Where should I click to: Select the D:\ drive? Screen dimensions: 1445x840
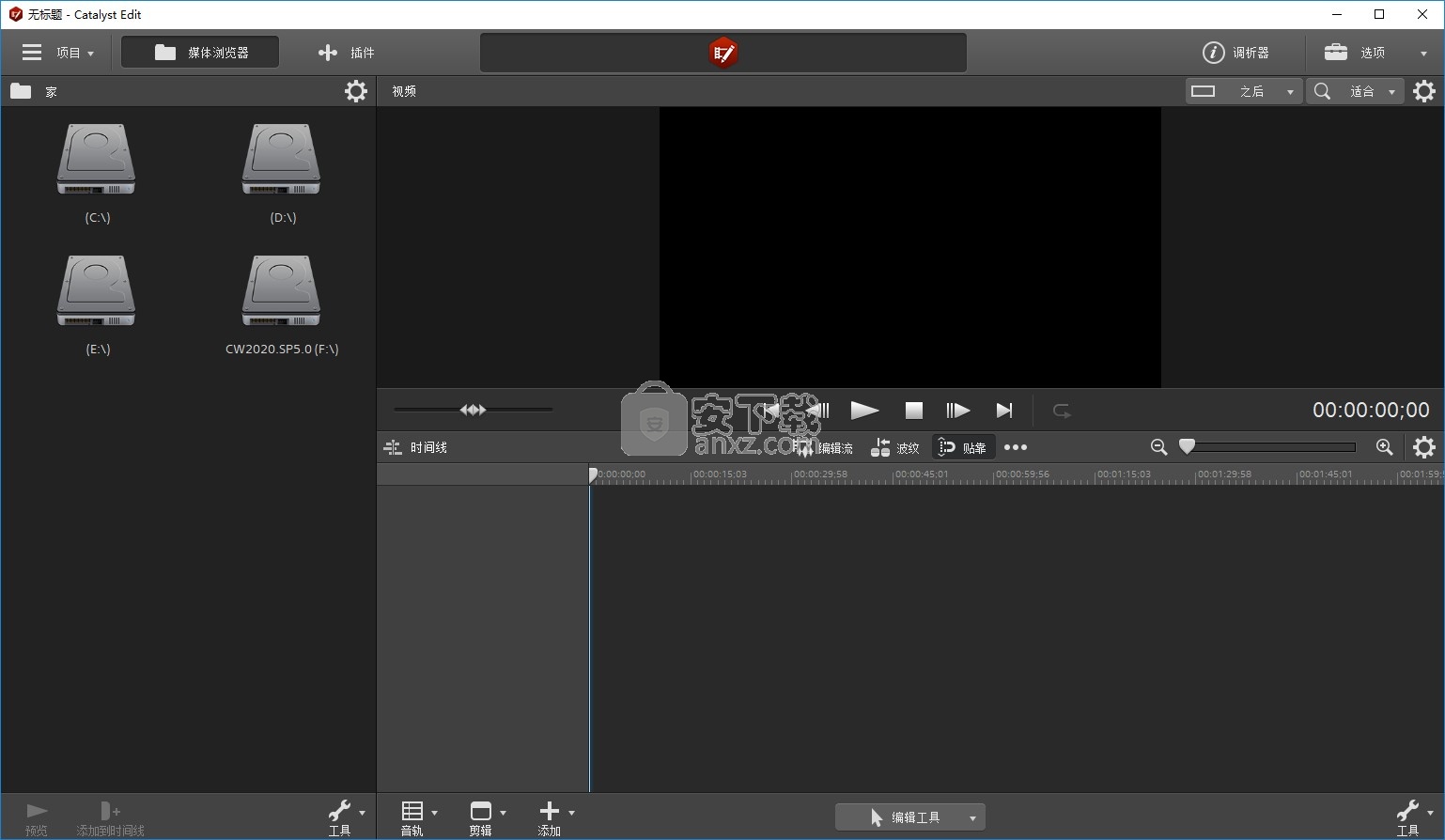coord(282,173)
